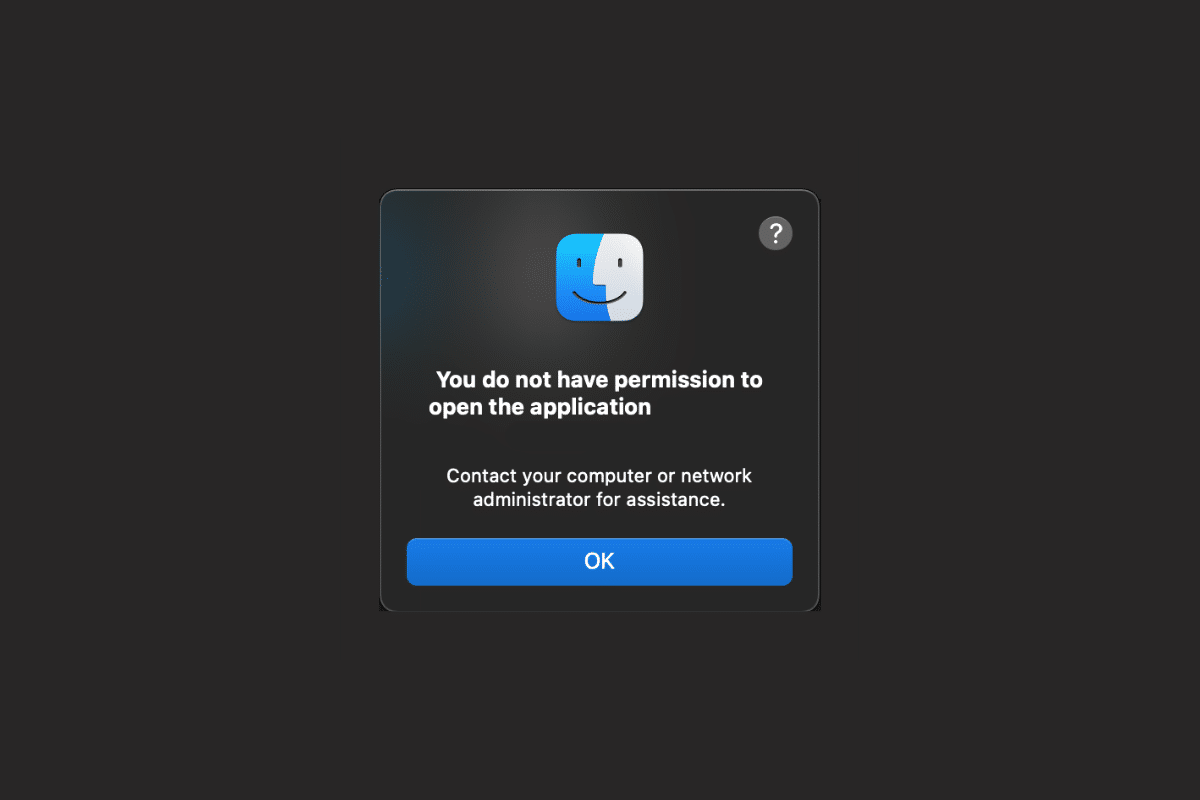Click the "OK" label text
The height and width of the screenshot is (800, 1200).
point(599,561)
